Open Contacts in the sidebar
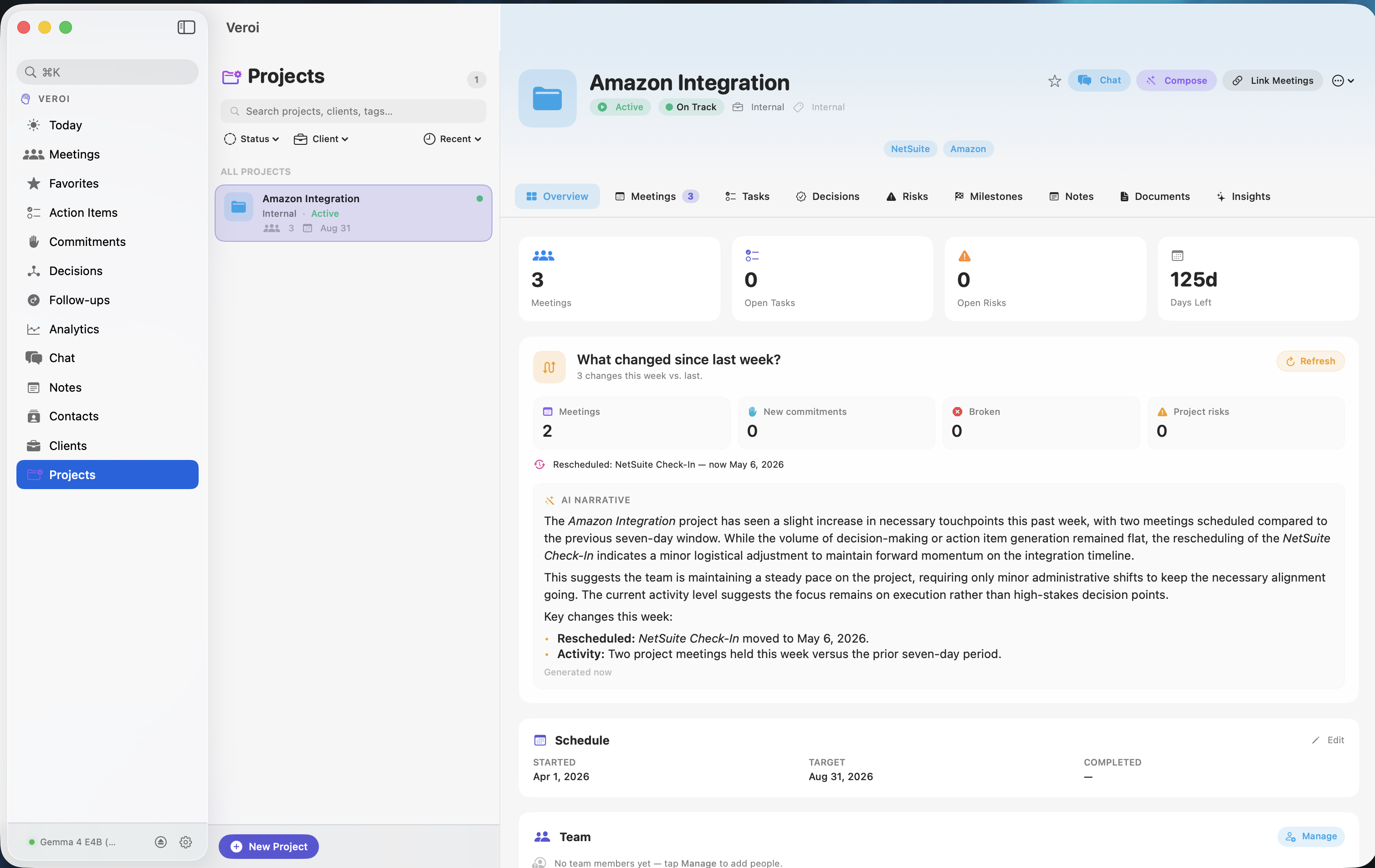Screen dimensions: 1375x868 click(x=108, y=416)
